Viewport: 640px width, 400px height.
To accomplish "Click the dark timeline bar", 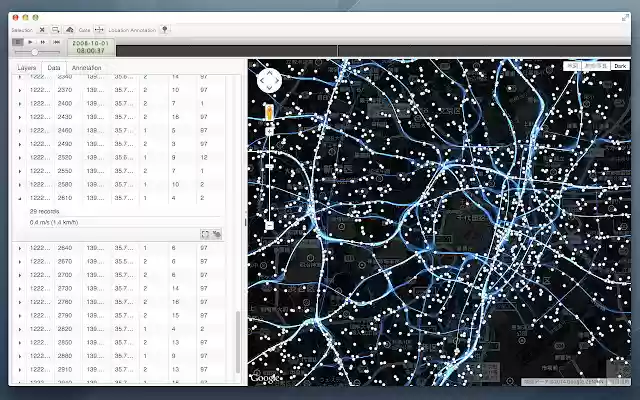I will [373, 51].
